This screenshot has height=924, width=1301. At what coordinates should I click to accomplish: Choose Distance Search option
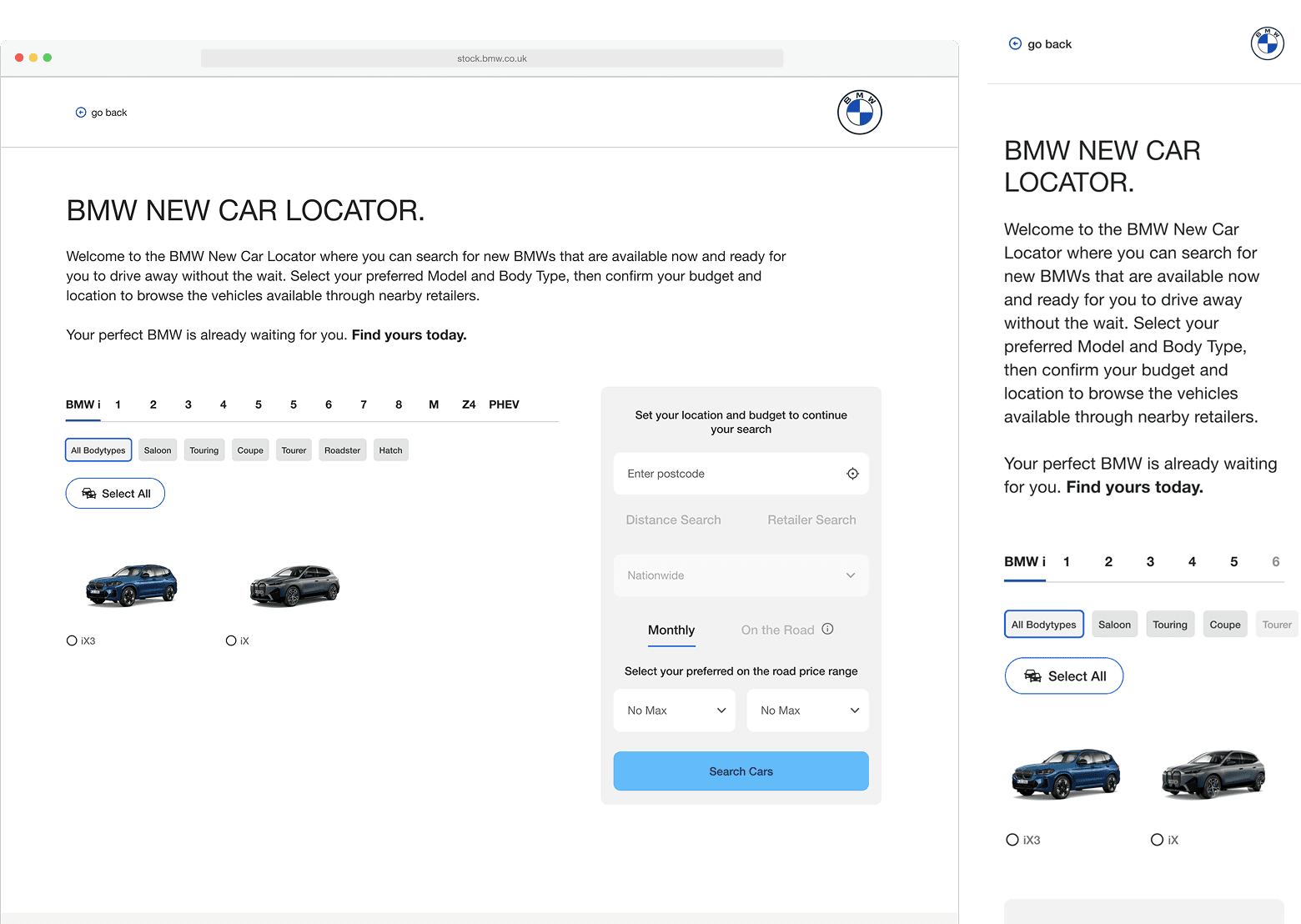pos(674,520)
